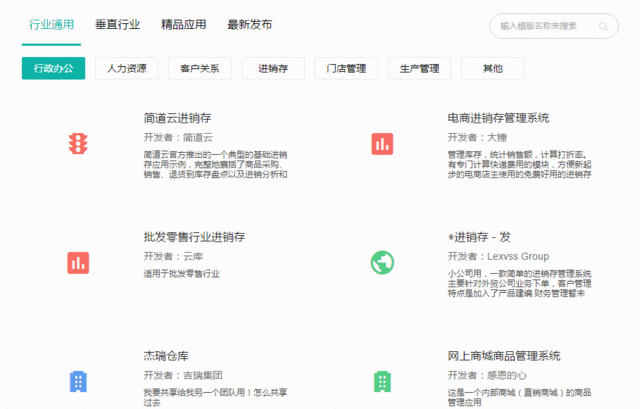Select the 生产管理 category button
This screenshot has height=409, width=640.
click(419, 68)
